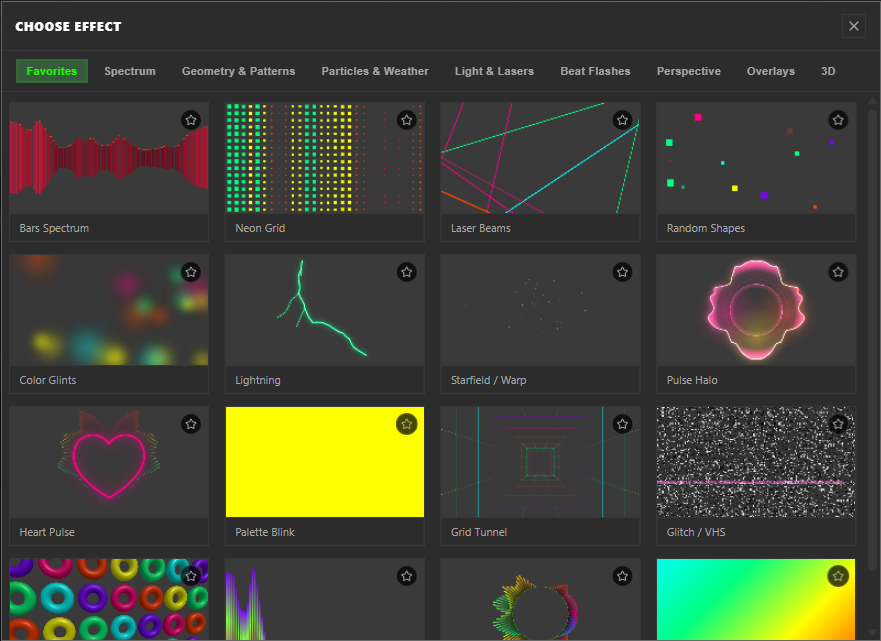Pick the Lightning effect preview
The image size is (881, 641).
325,310
